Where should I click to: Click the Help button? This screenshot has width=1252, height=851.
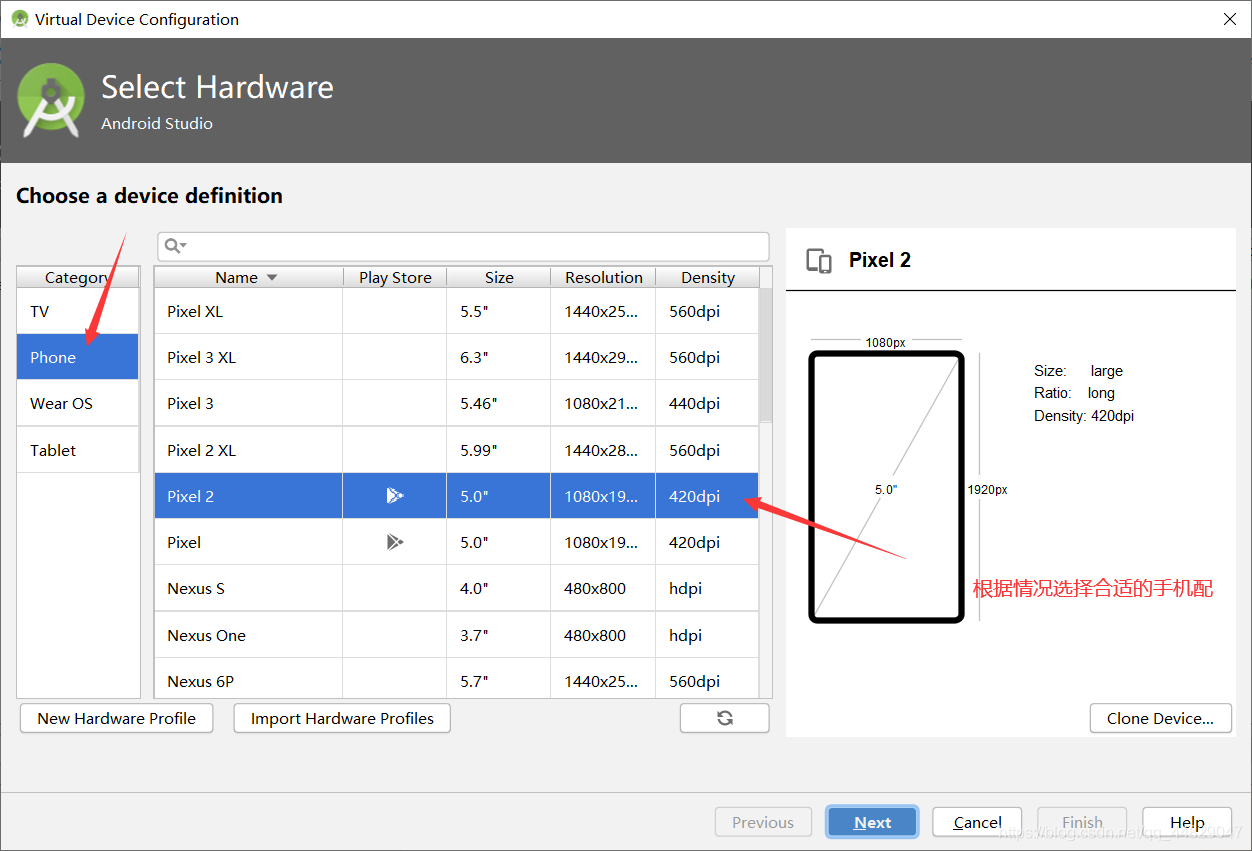point(1187,822)
